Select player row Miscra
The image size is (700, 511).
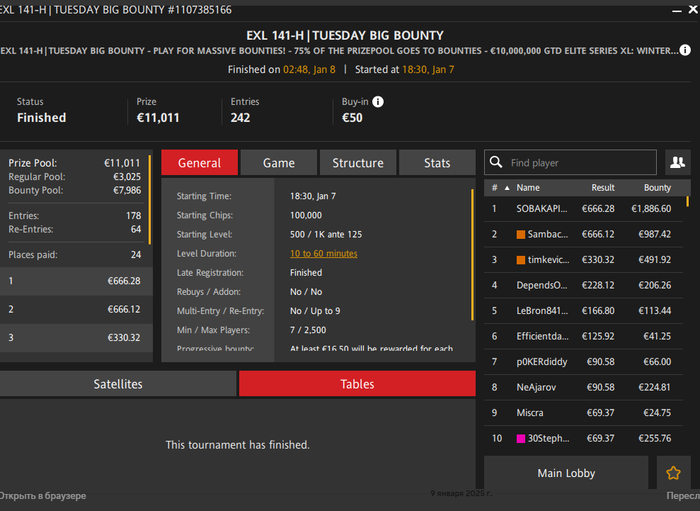tap(583, 412)
